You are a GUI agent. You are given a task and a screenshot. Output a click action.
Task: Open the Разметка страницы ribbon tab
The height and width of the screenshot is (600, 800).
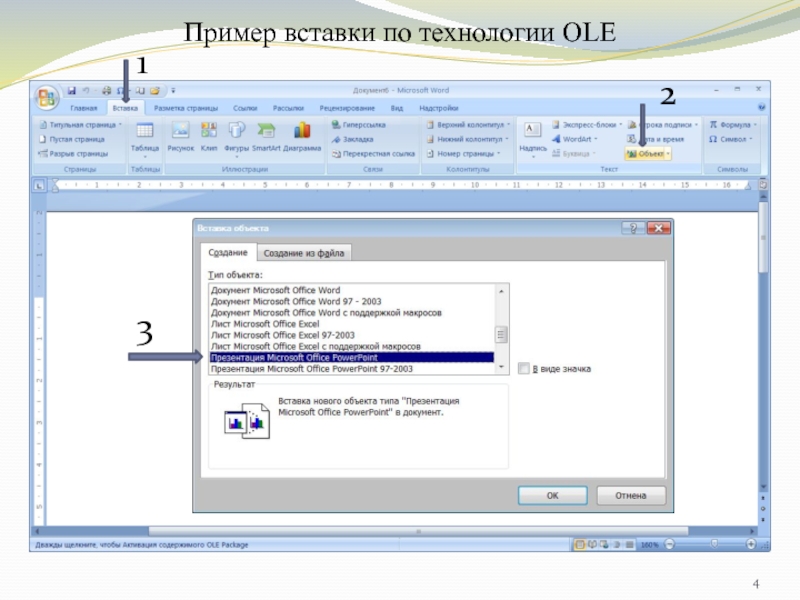click(x=188, y=108)
